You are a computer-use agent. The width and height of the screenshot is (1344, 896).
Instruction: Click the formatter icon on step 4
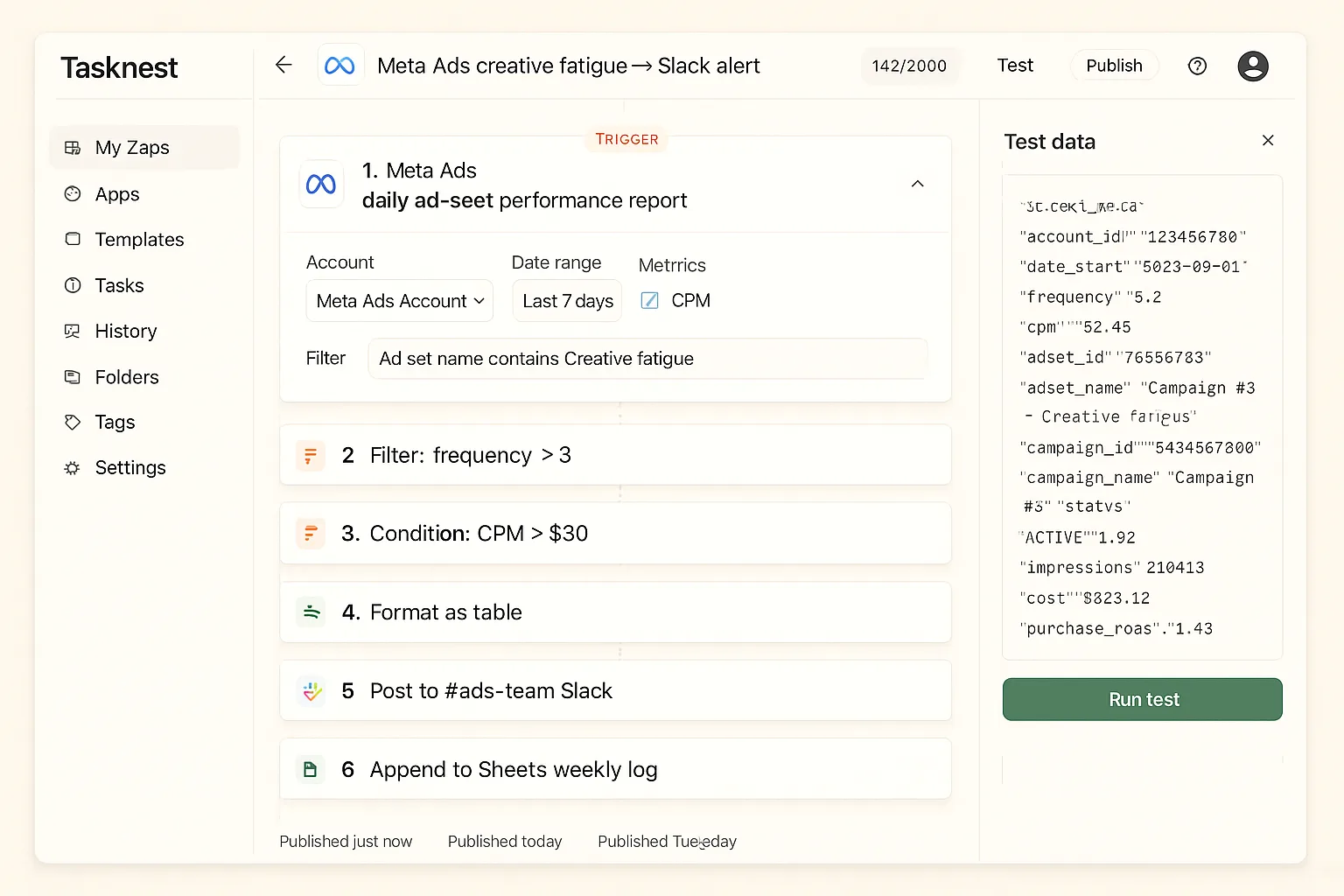click(x=311, y=612)
